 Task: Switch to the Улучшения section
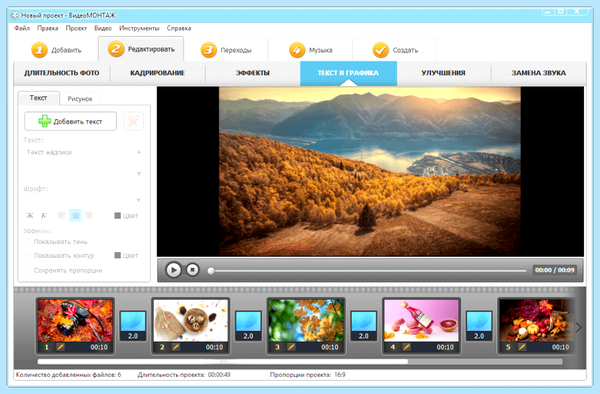(x=443, y=73)
